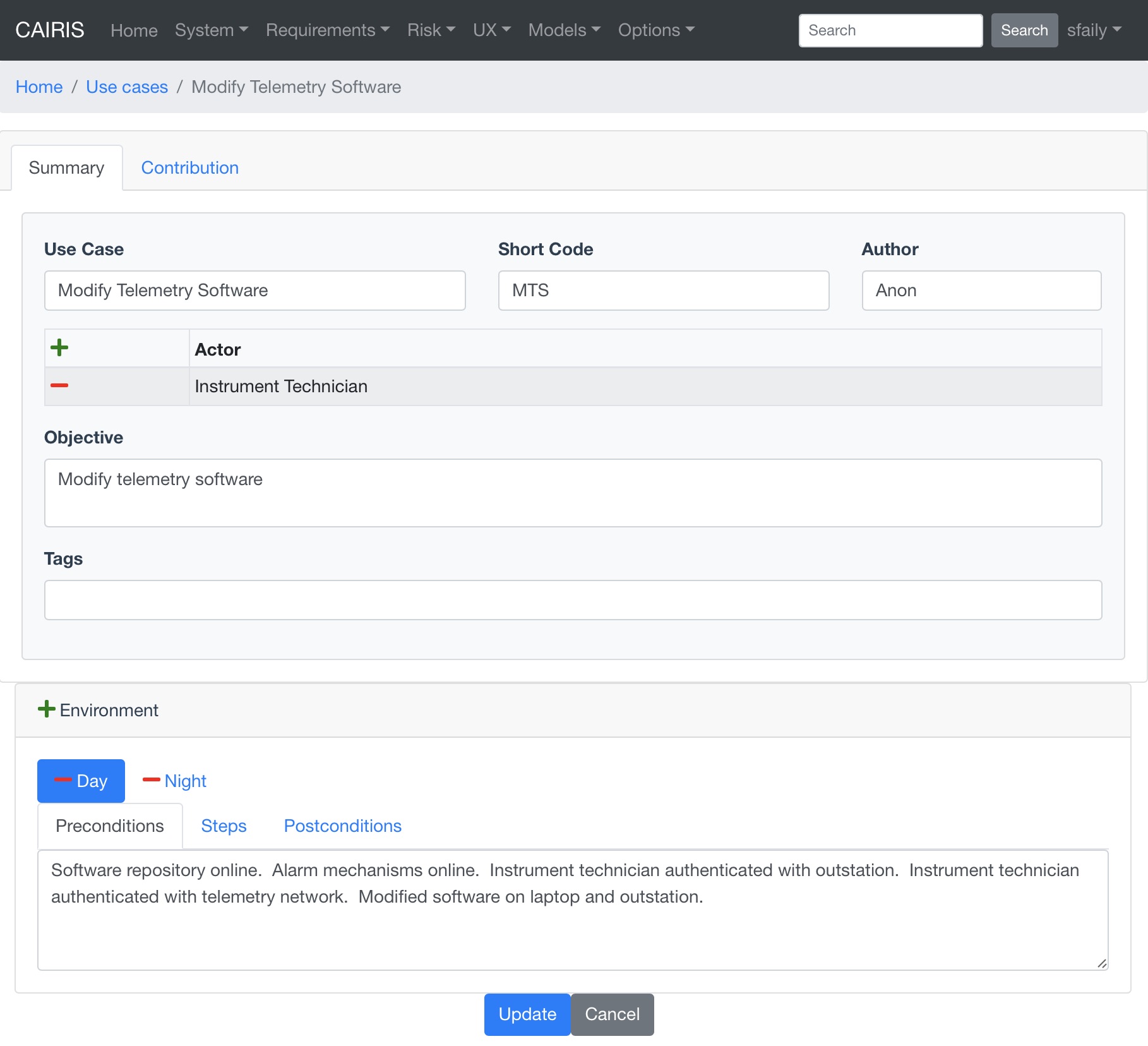The height and width of the screenshot is (1046, 1148).
Task: Remove the Night environment via red minus
Action: tap(151, 780)
